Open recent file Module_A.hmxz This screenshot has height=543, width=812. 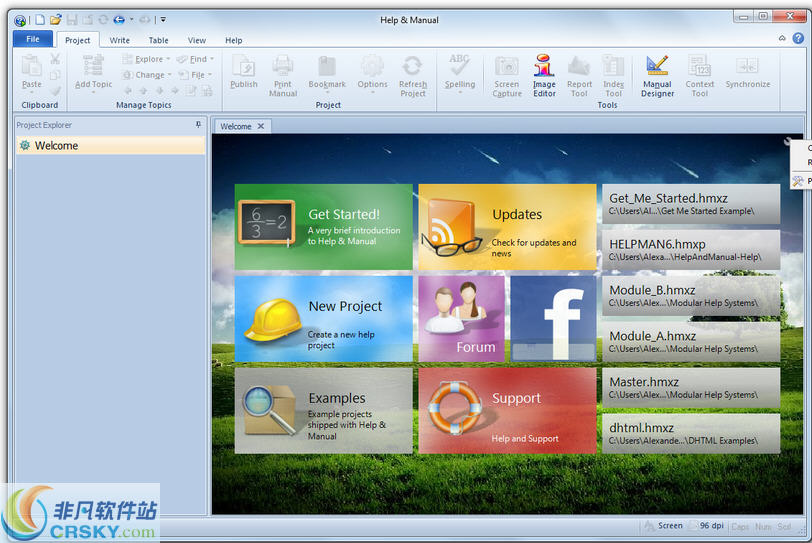[691, 342]
